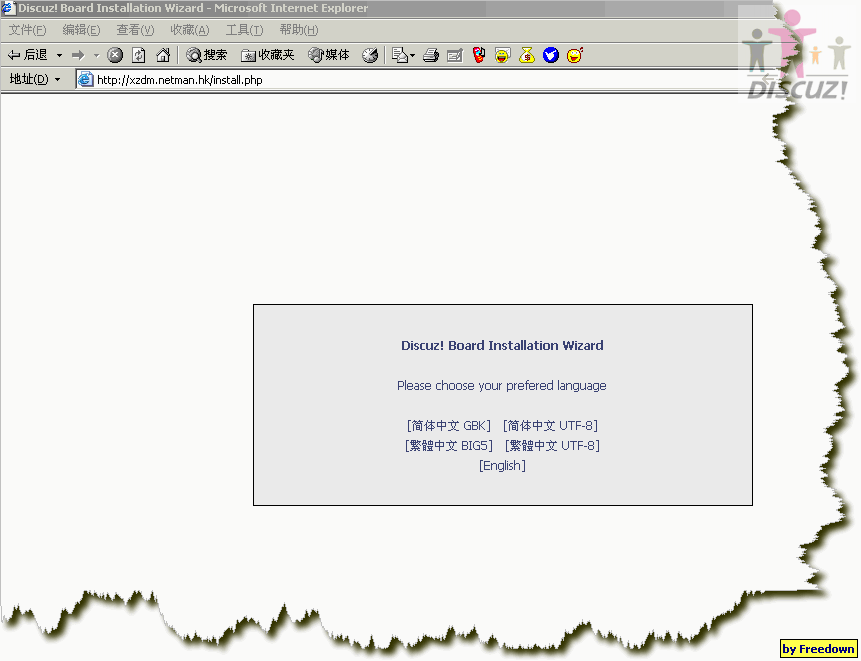Choose the 简体中文 UTF-8 language link

550,425
